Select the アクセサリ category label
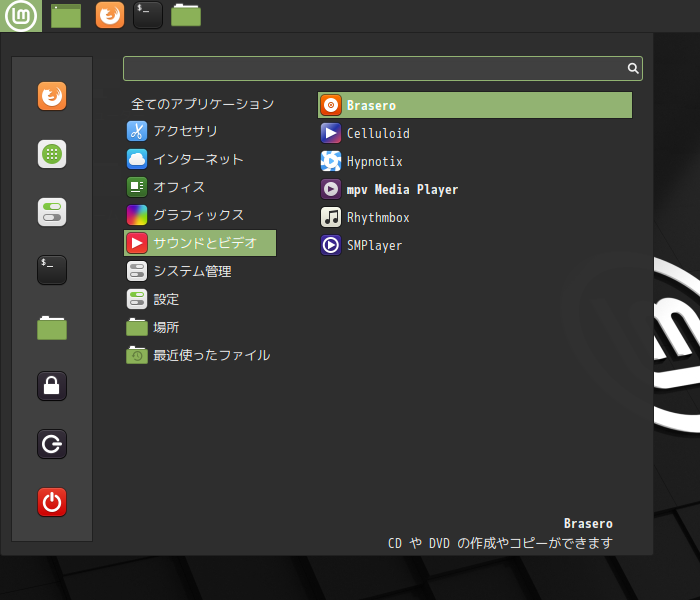Screen dimensions: 700x600 coord(185,131)
